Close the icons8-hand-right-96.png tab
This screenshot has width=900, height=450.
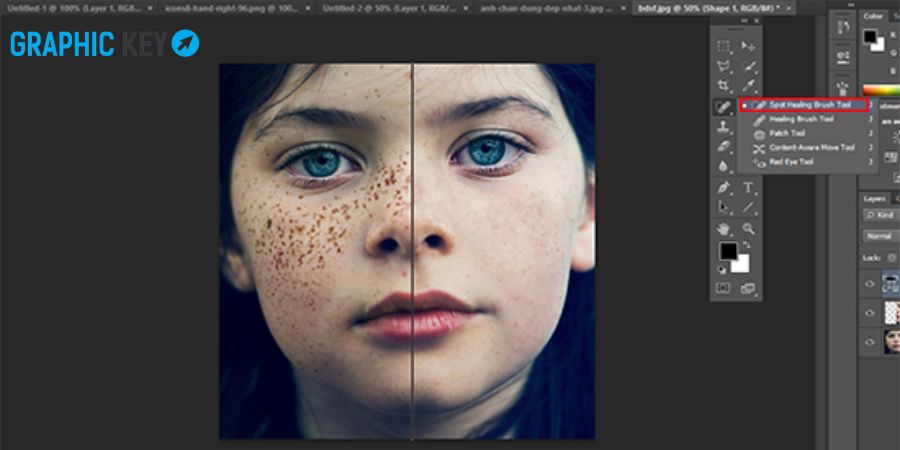(x=309, y=8)
